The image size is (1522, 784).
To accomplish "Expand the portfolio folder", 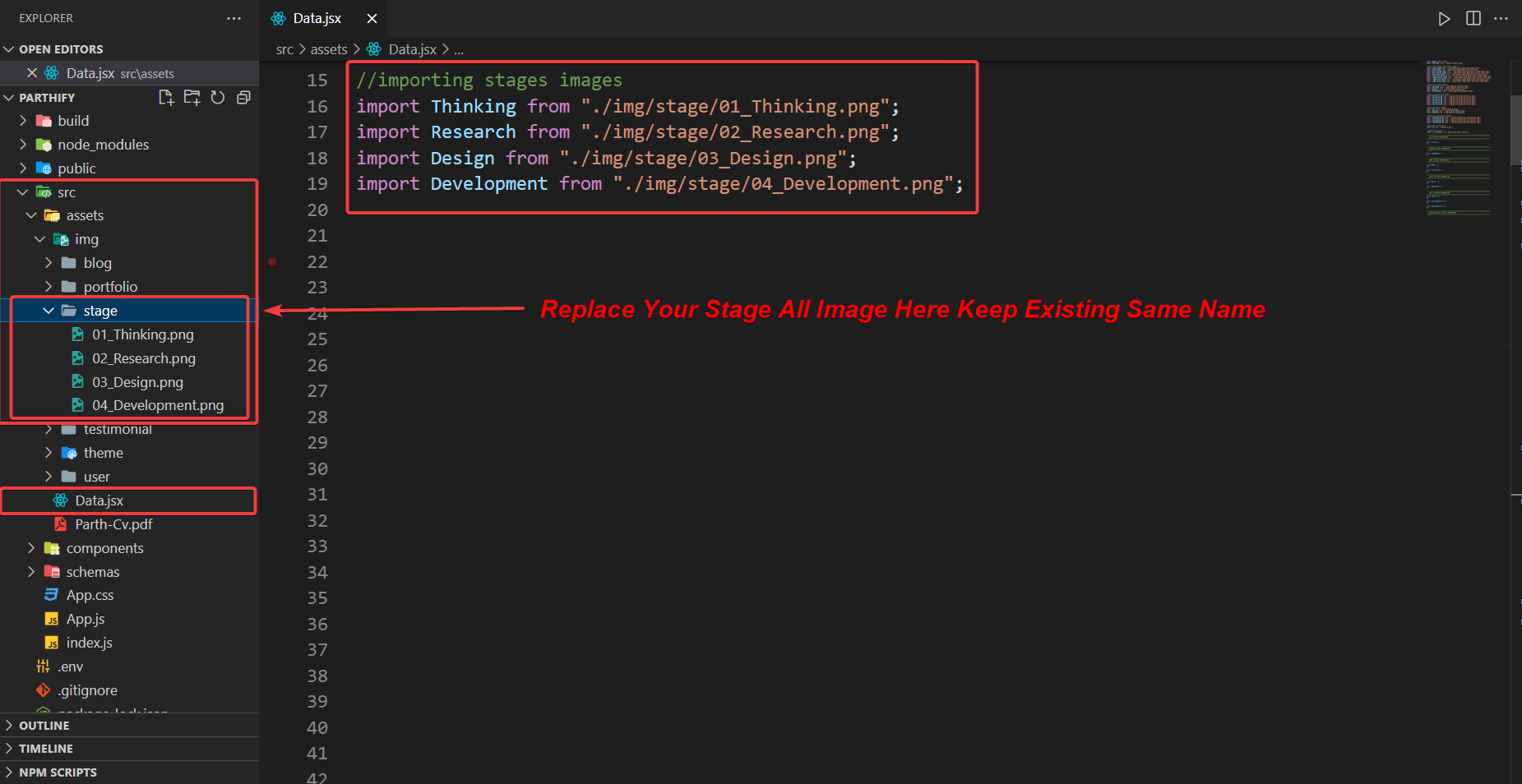I will (49, 287).
